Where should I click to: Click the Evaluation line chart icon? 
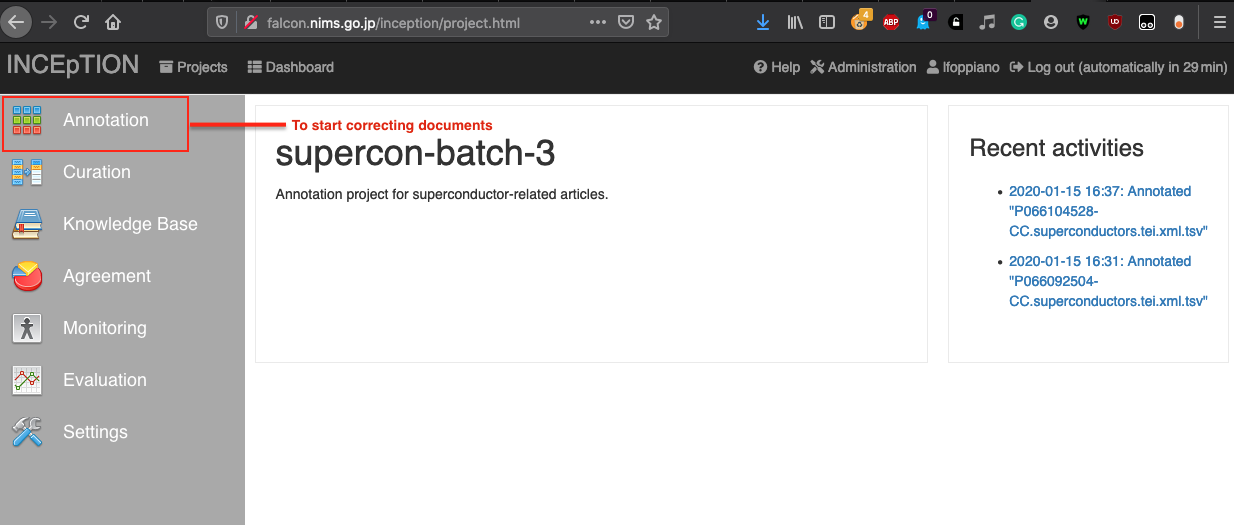(26, 380)
